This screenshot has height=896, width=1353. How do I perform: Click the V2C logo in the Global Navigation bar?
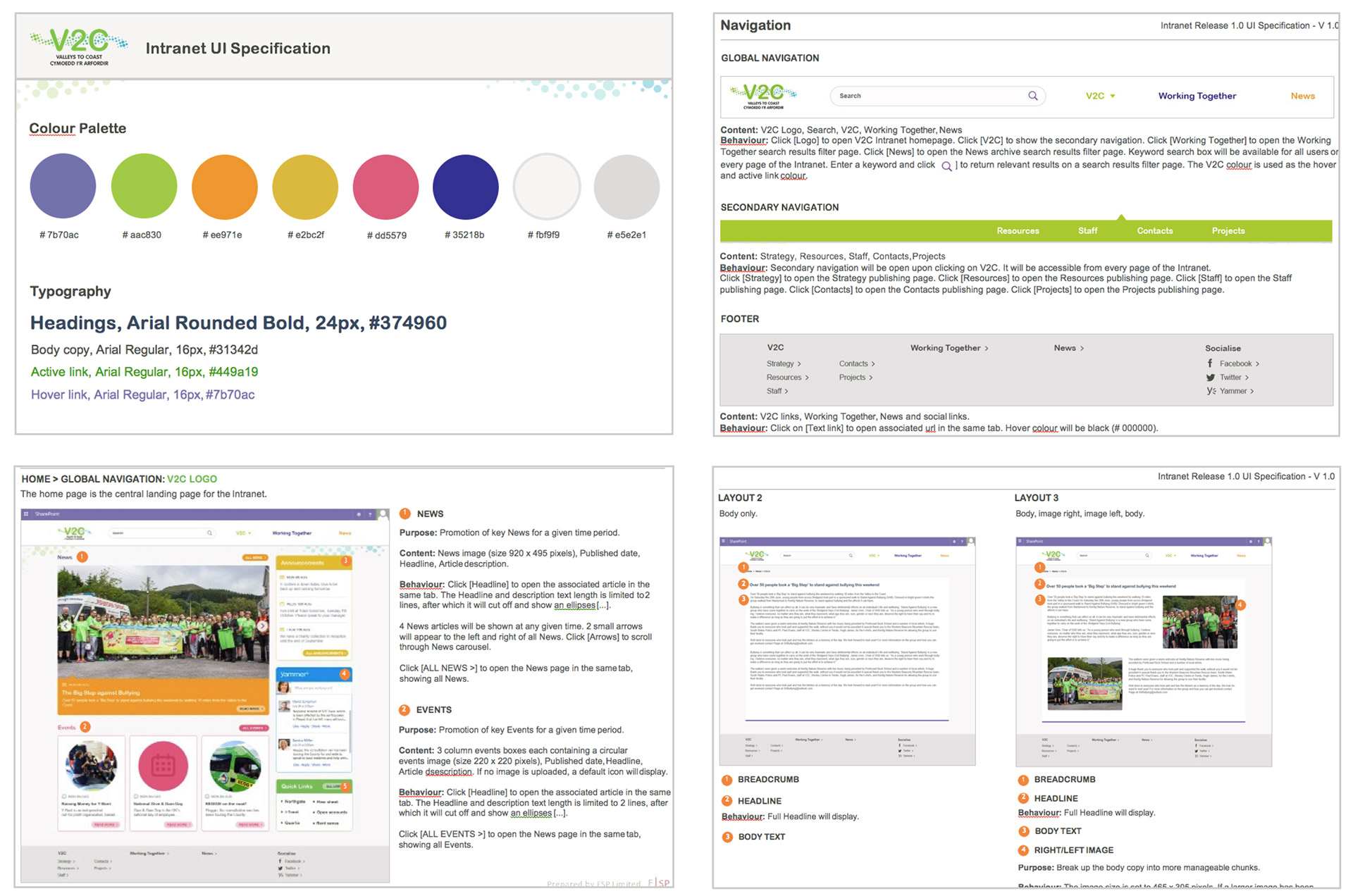coord(763,97)
